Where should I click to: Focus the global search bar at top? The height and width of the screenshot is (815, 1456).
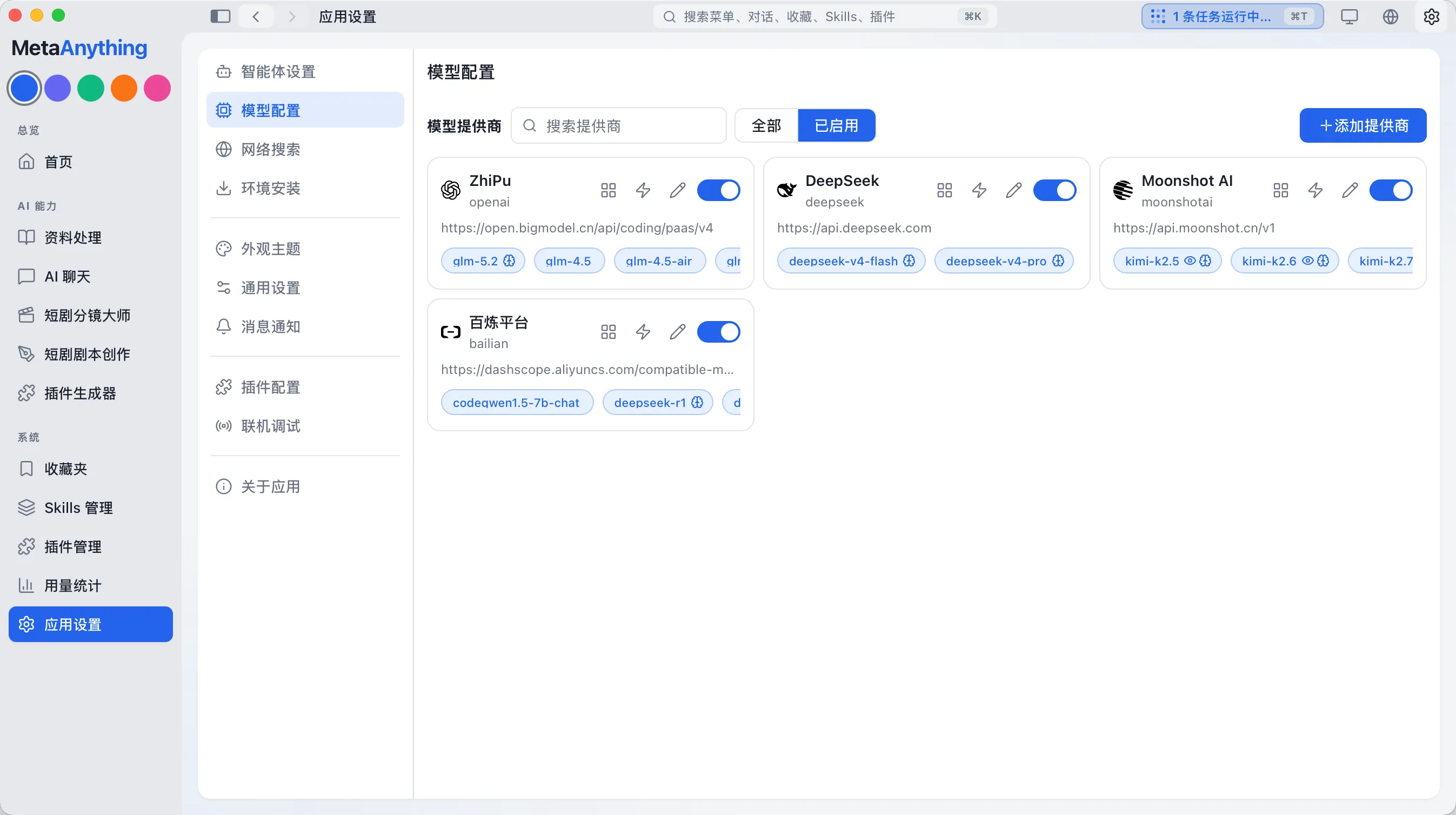(825, 16)
